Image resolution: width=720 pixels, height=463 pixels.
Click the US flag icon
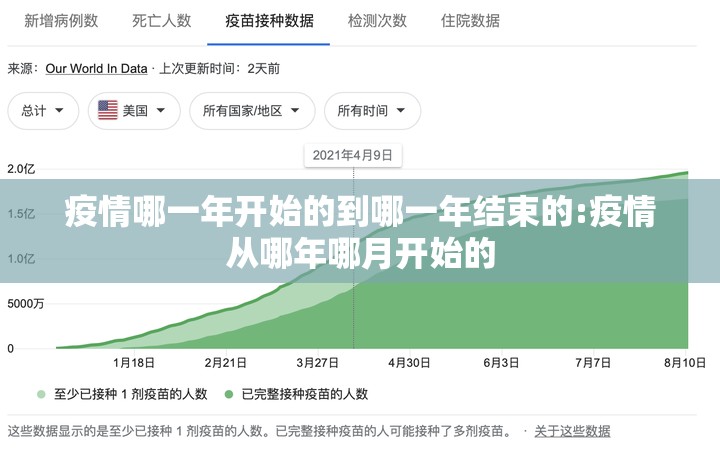coord(108,111)
